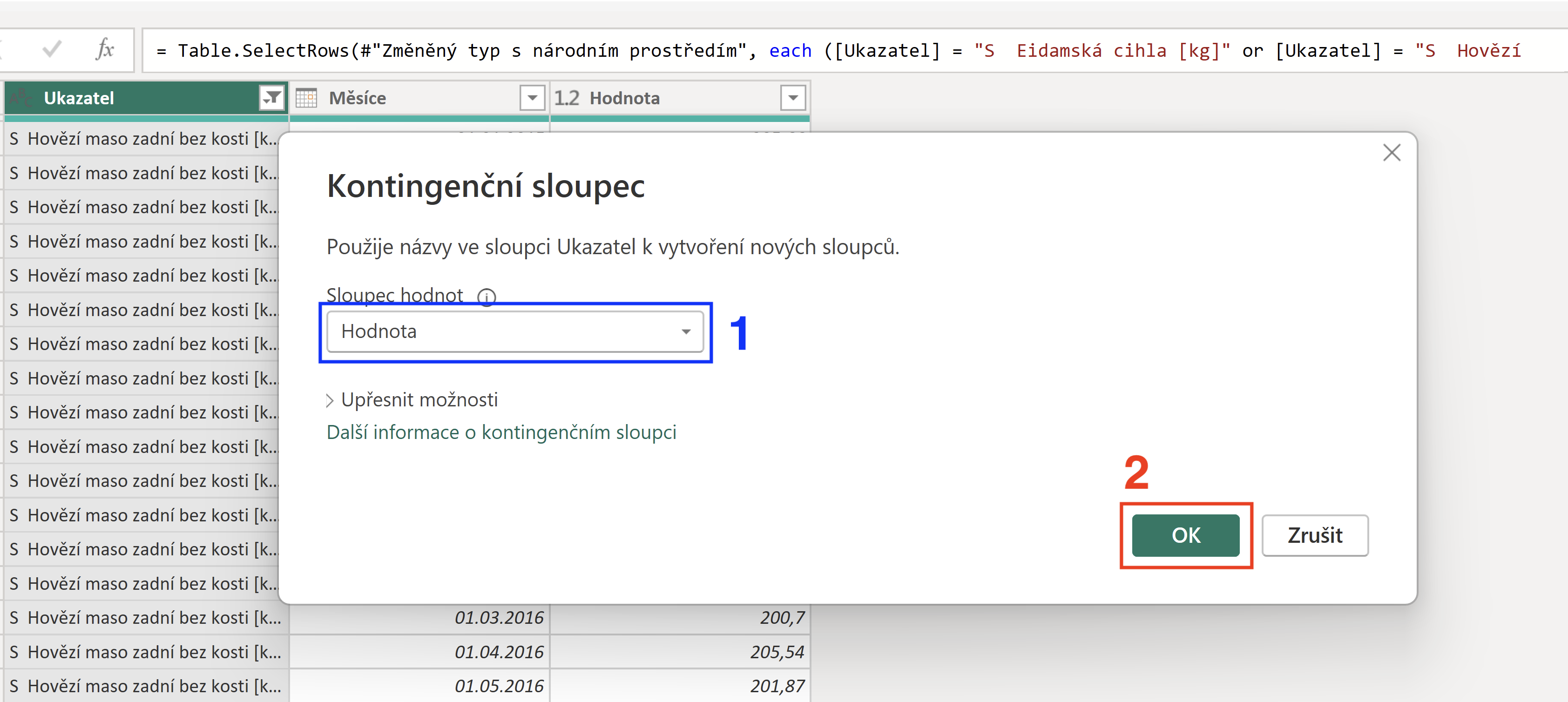Click the OK button

coord(1185,535)
